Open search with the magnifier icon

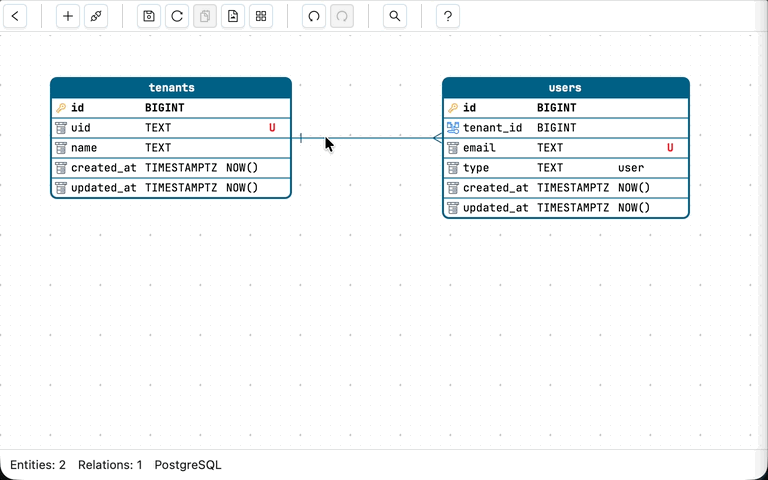click(x=395, y=16)
